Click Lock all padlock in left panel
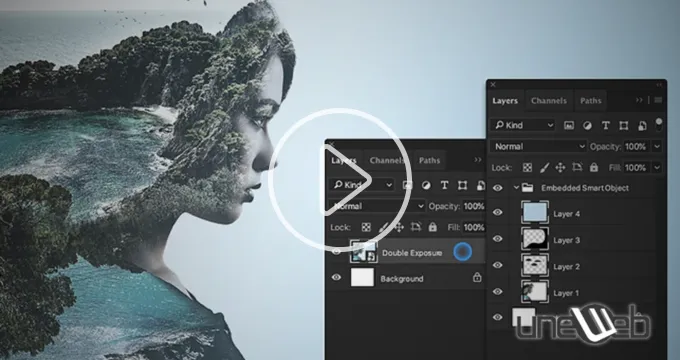The height and width of the screenshot is (360, 680). 432,227
